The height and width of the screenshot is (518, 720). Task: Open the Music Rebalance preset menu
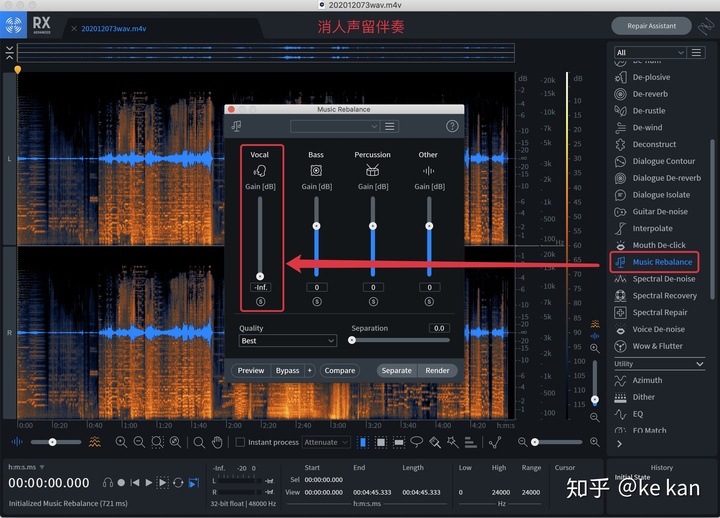tap(389, 126)
